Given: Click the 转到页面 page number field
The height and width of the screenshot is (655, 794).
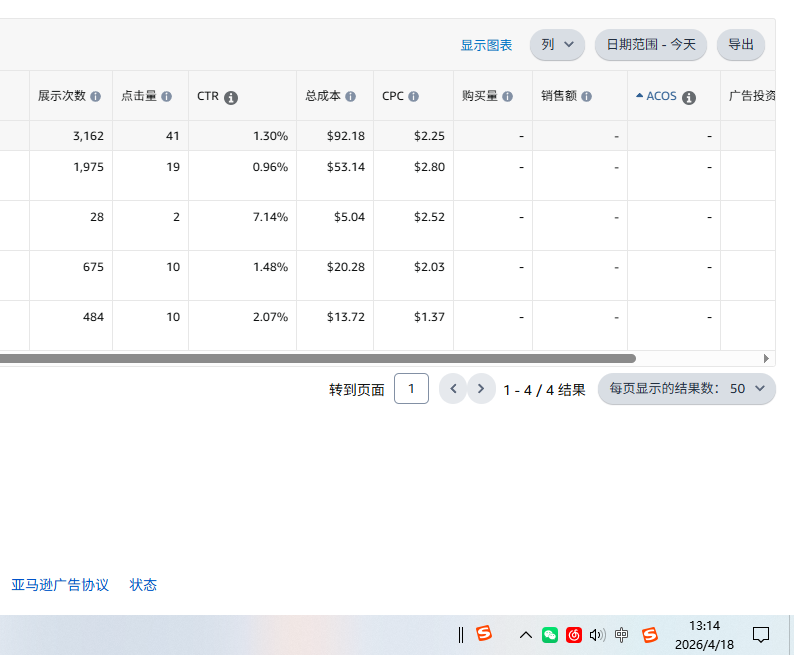Looking at the screenshot, I should pos(411,389).
